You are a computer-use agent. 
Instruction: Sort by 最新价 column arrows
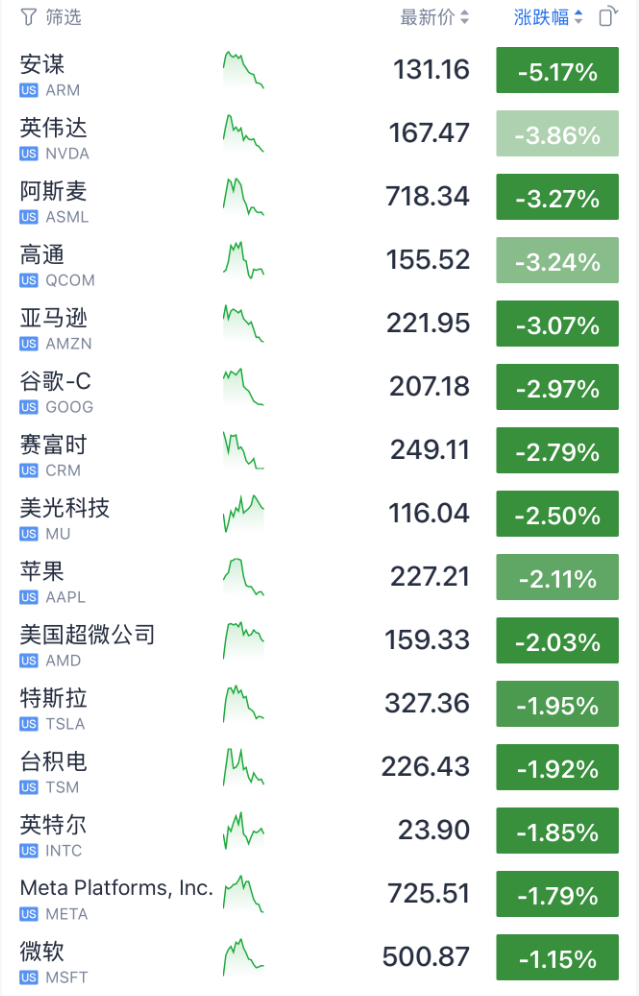tap(464, 17)
